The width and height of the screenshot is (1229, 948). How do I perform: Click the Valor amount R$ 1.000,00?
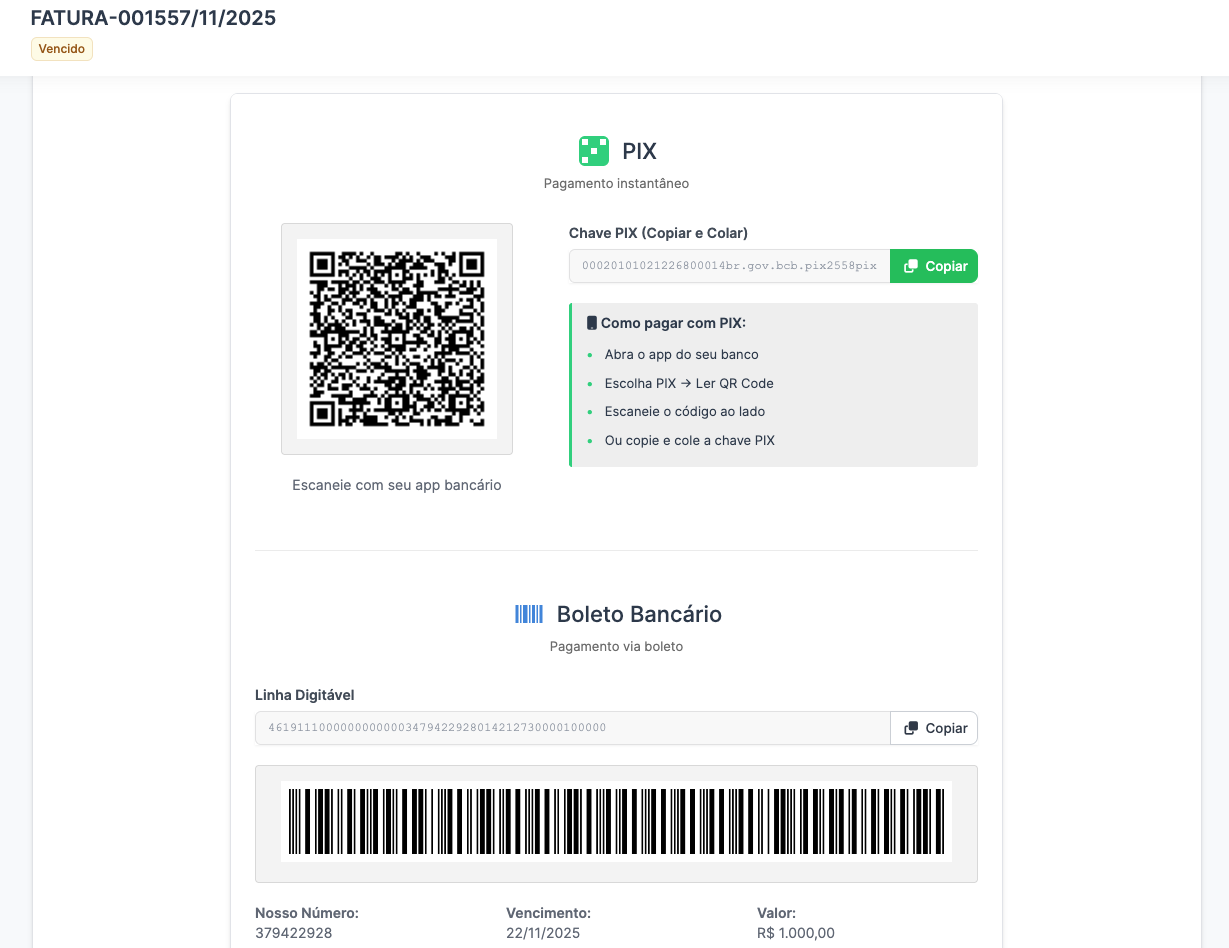tap(796, 933)
